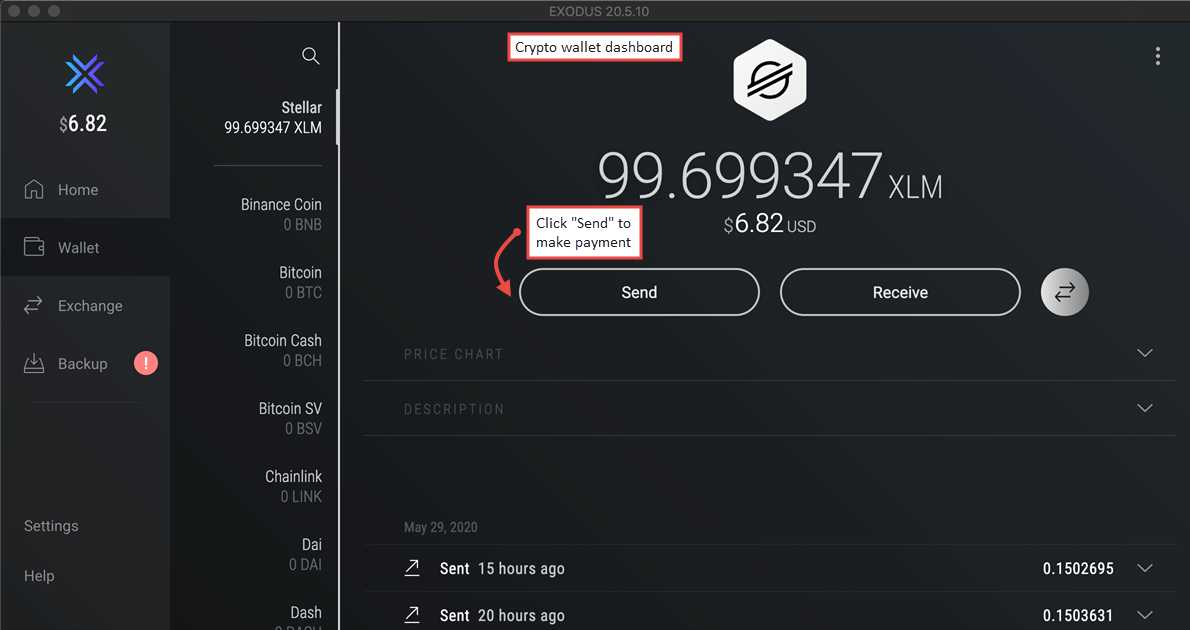This screenshot has height=630, width=1190.
Task: Click the Sent 15 hours ago row
Action: click(x=770, y=569)
